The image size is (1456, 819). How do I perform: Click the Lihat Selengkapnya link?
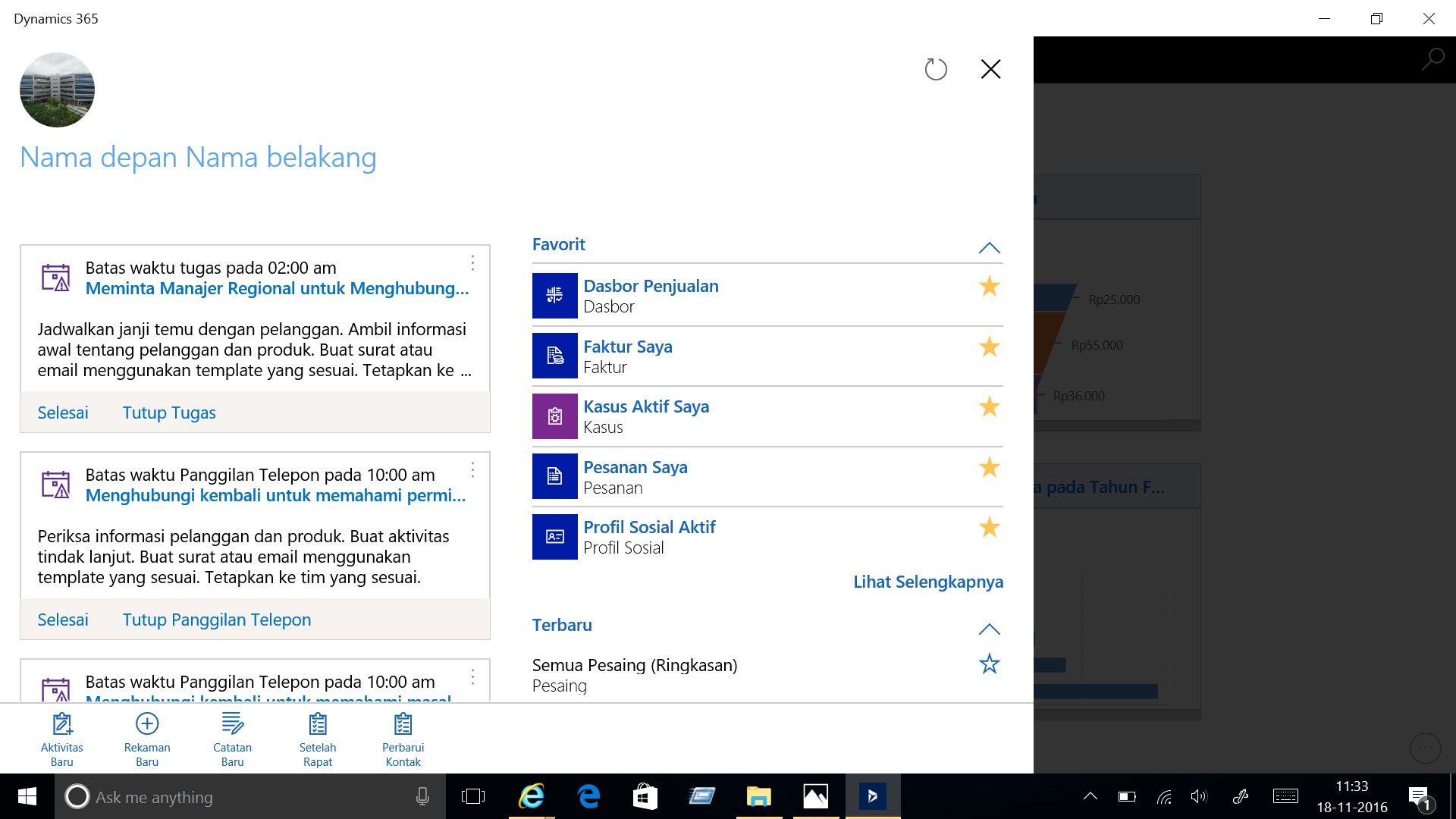click(x=927, y=582)
